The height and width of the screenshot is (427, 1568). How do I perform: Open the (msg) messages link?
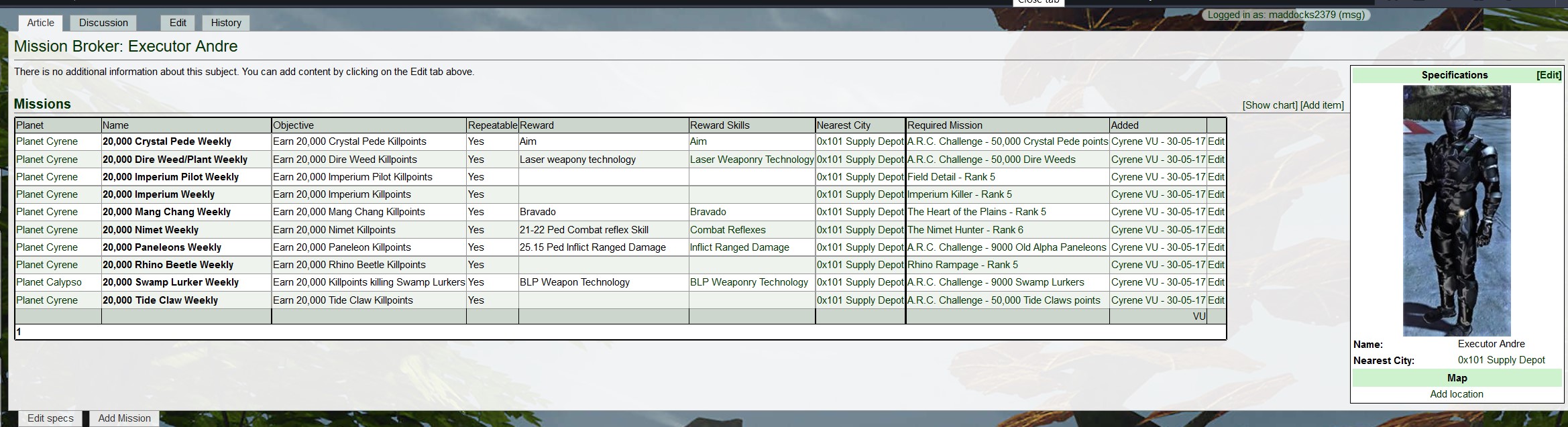tap(1351, 15)
